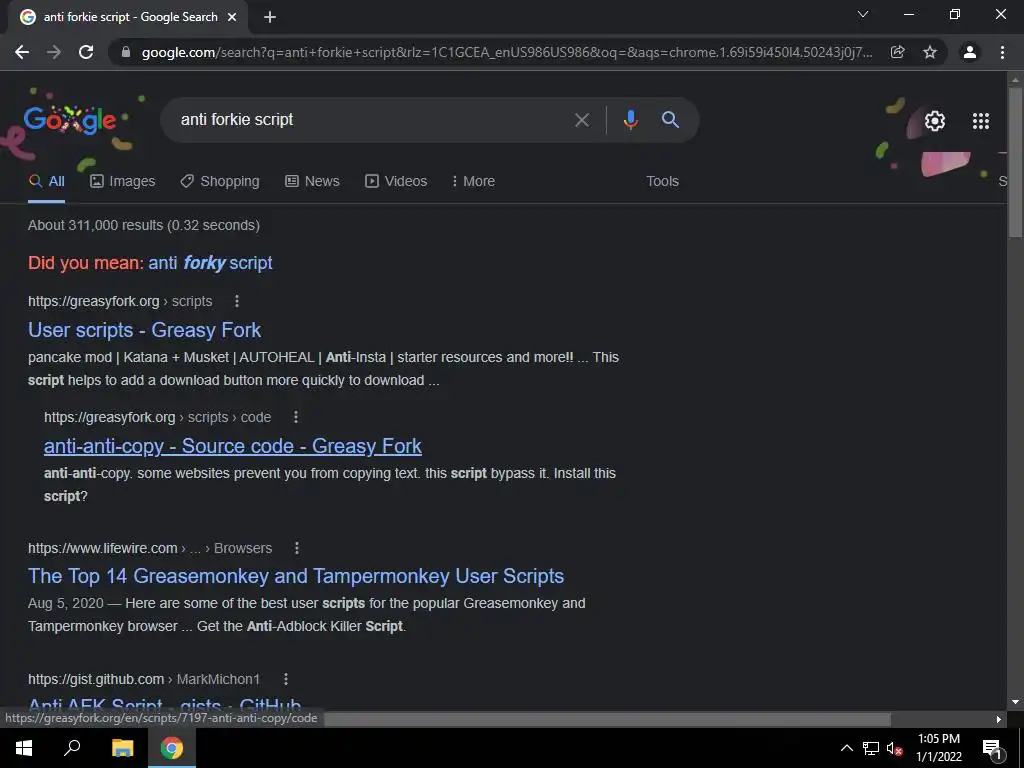Click the lock icon in address bar
1024x768 pixels.
pos(126,52)
